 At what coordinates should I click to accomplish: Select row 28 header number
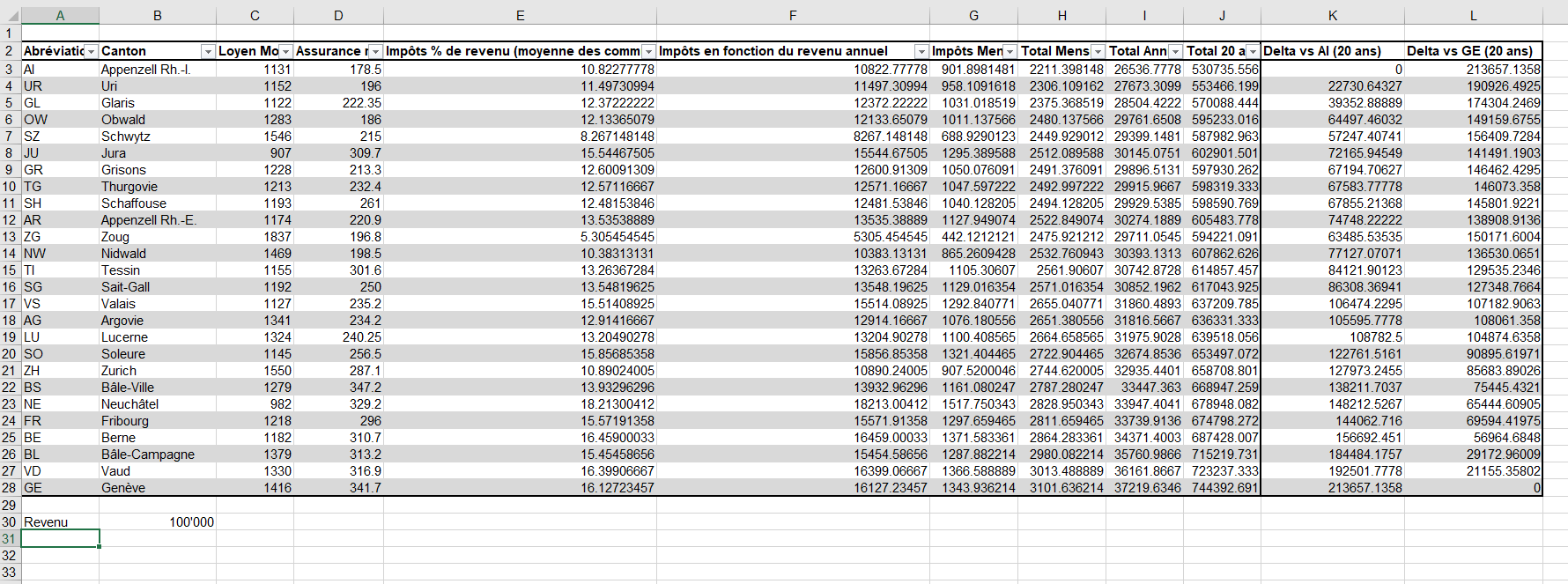(x=10, y=488)
